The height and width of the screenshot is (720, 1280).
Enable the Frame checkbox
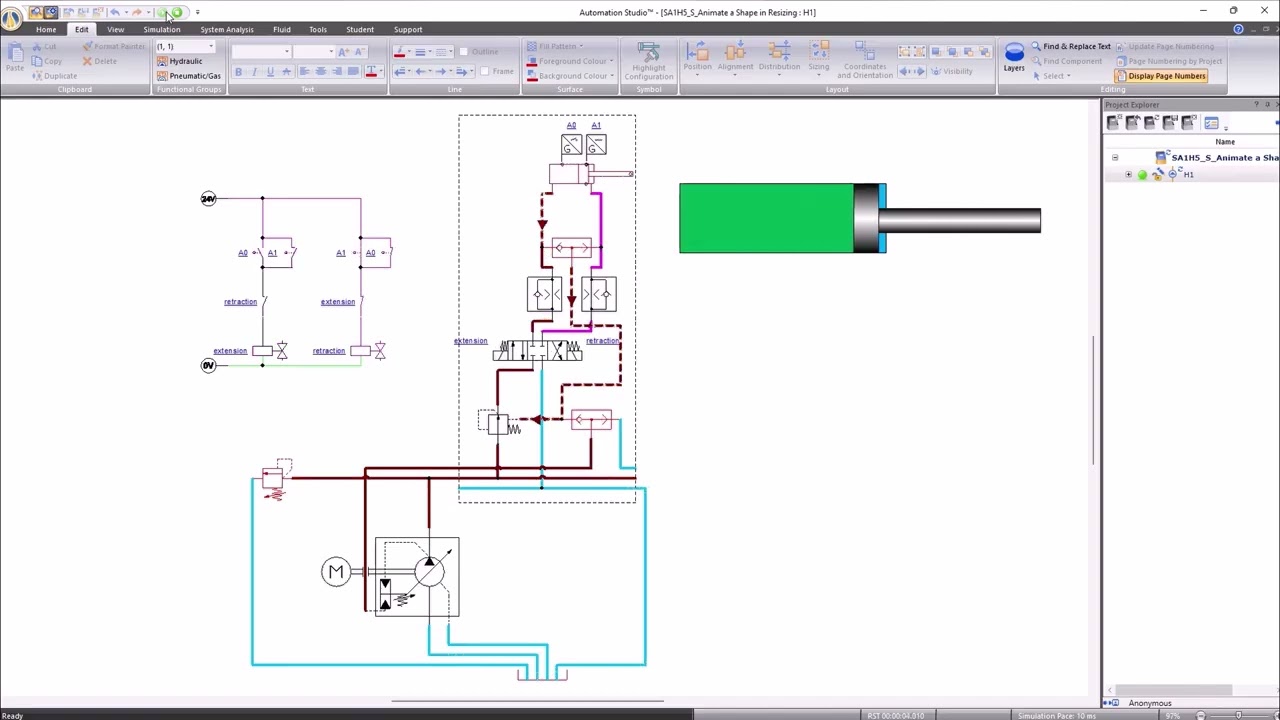[485, 72]
